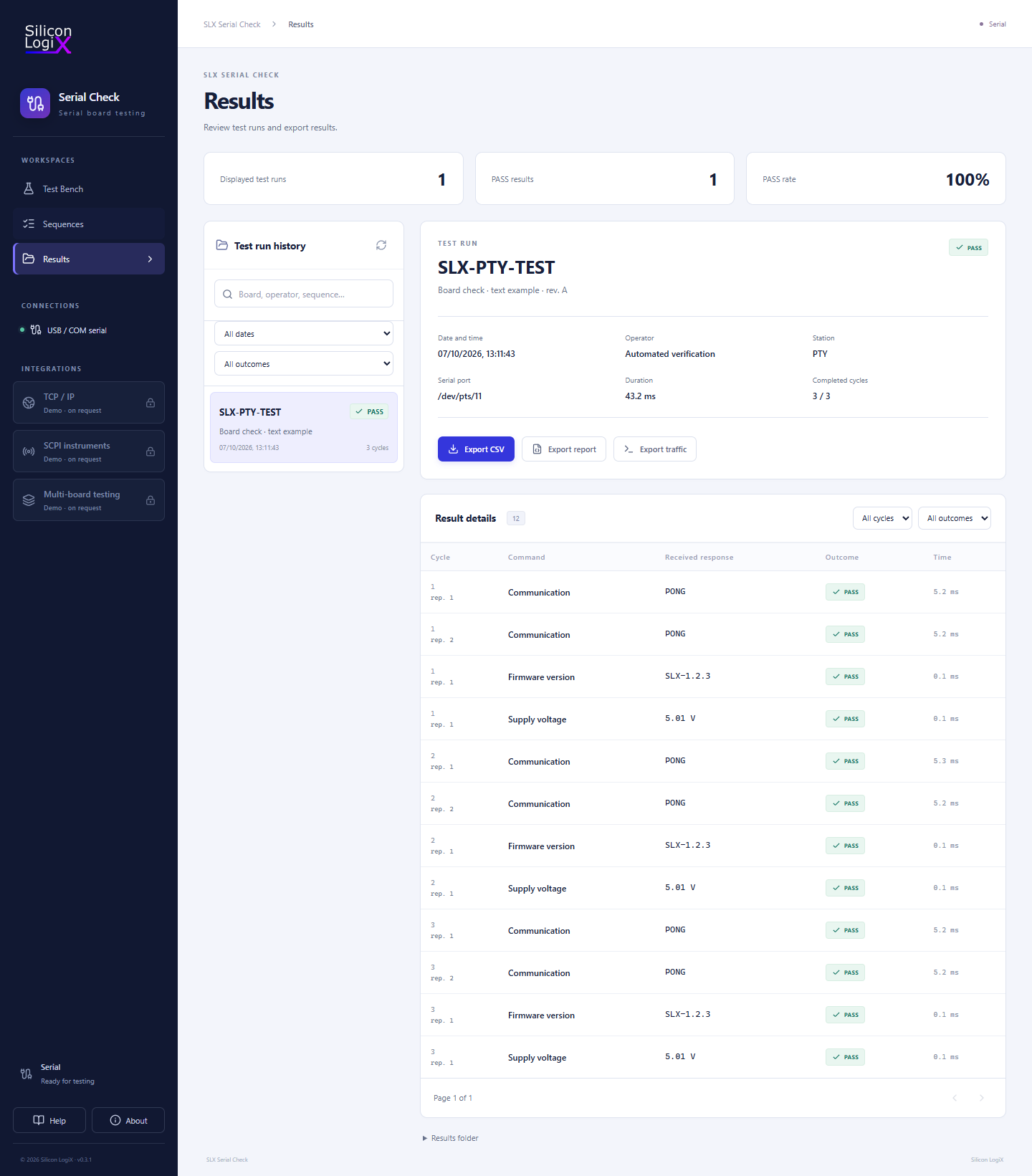1032x1176 pixels.
Task: Open the Sequences workspace
Action: click(x=89, y=224)
